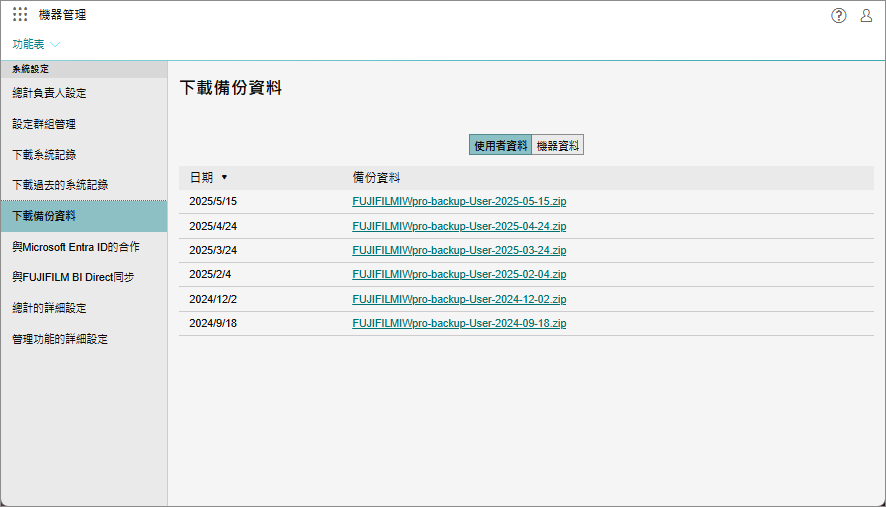The width and height of the screenshot is (886, 507).
Task: Switch to 使用者資料 toggle
Action: [500, 145]
